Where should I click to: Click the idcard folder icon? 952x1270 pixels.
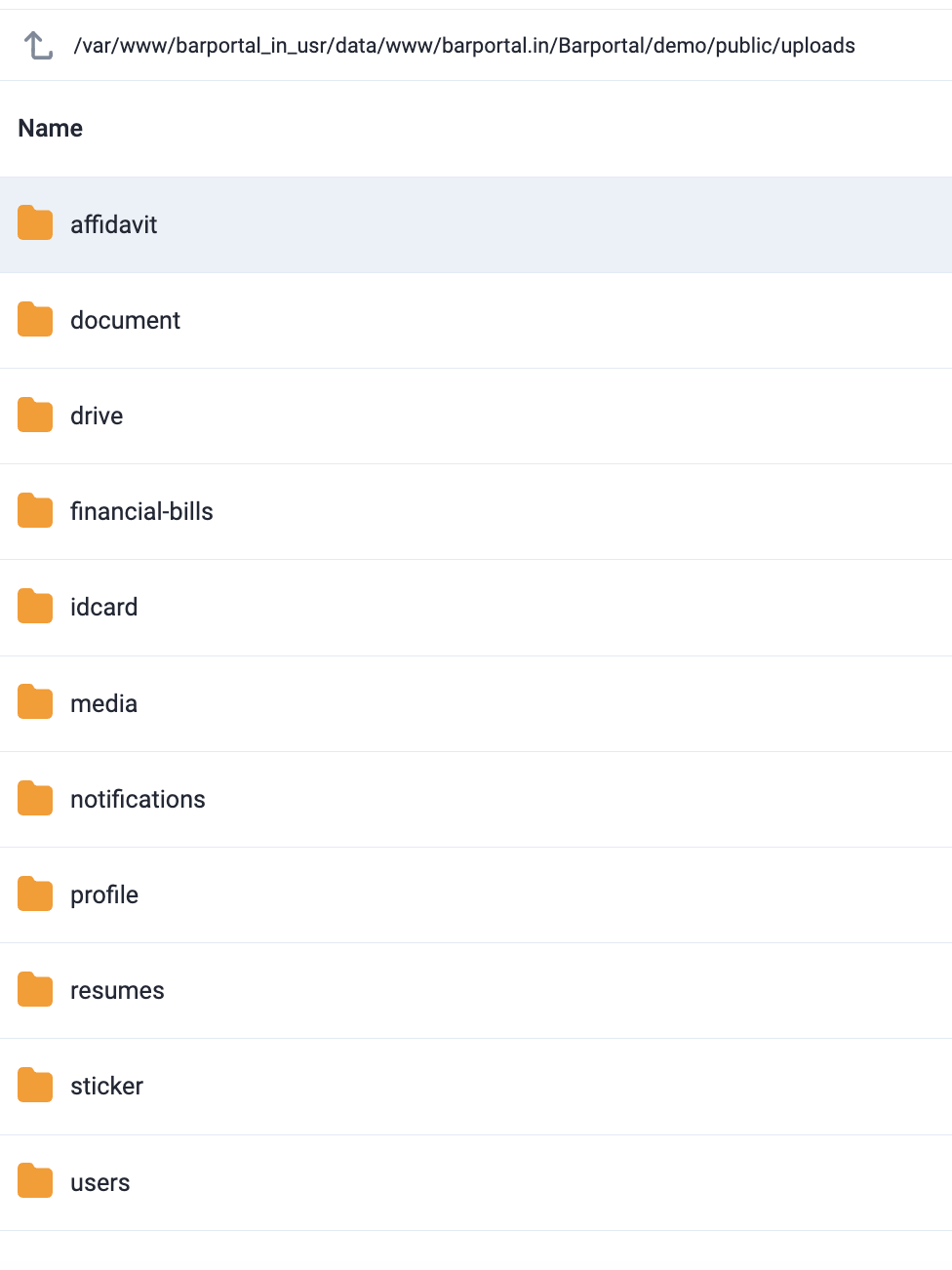[x=35, y=606]
